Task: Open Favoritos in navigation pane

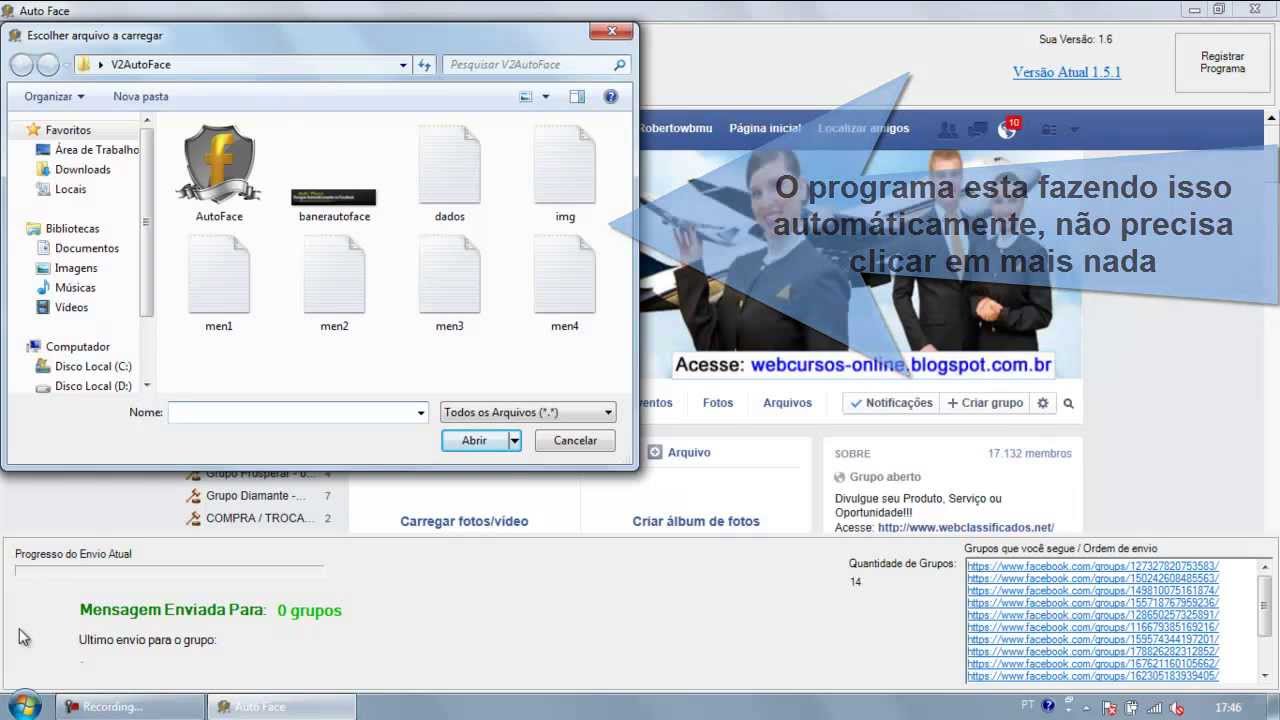Action: pyautogui.click(x=68, y=130)
